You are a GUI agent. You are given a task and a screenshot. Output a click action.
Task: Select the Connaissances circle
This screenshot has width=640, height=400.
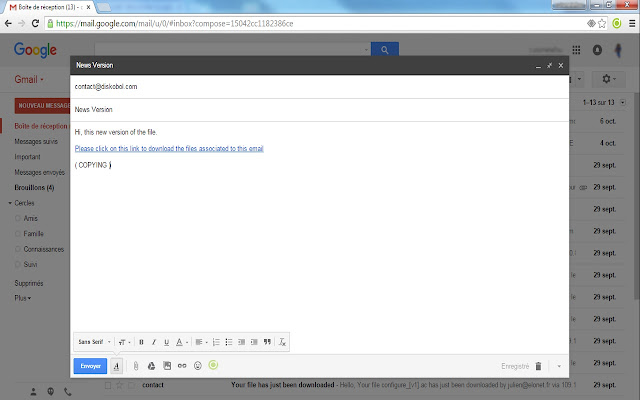[44, 249]
